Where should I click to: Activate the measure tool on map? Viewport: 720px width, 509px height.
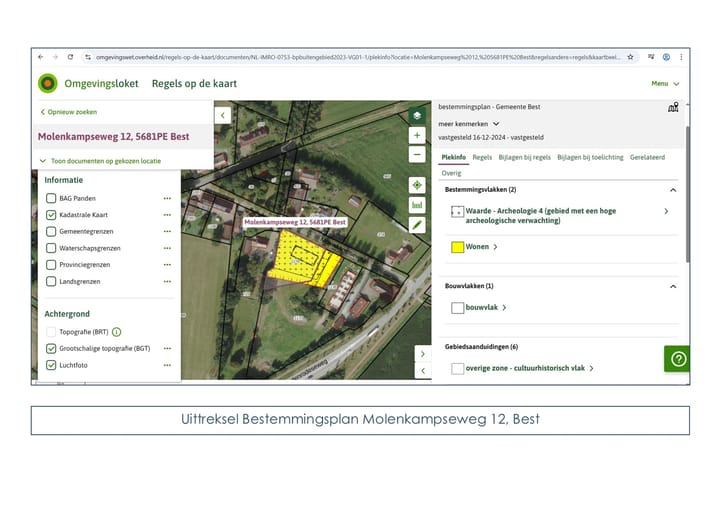click(x=417, y=205)
